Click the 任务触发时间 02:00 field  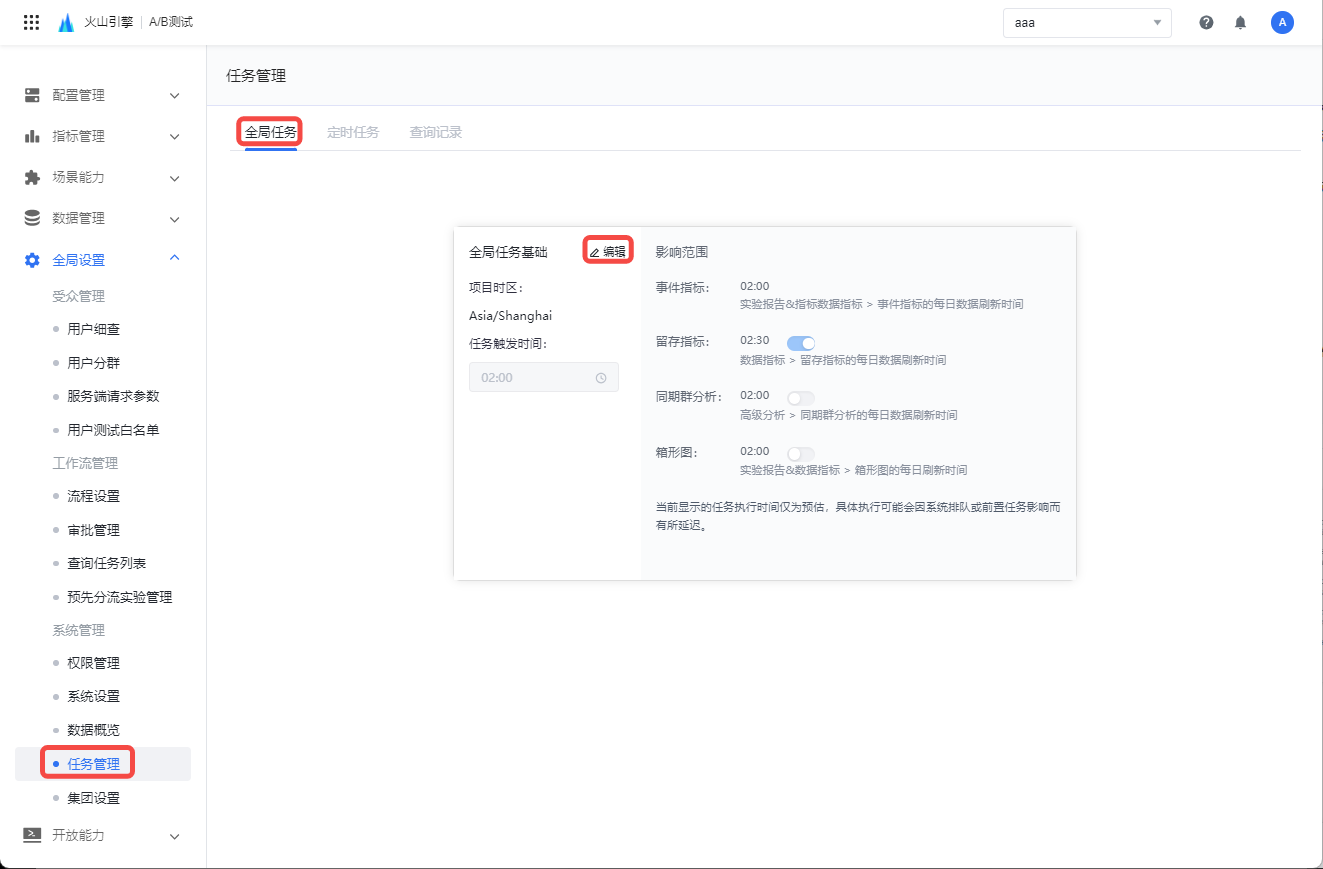[544, 378]
